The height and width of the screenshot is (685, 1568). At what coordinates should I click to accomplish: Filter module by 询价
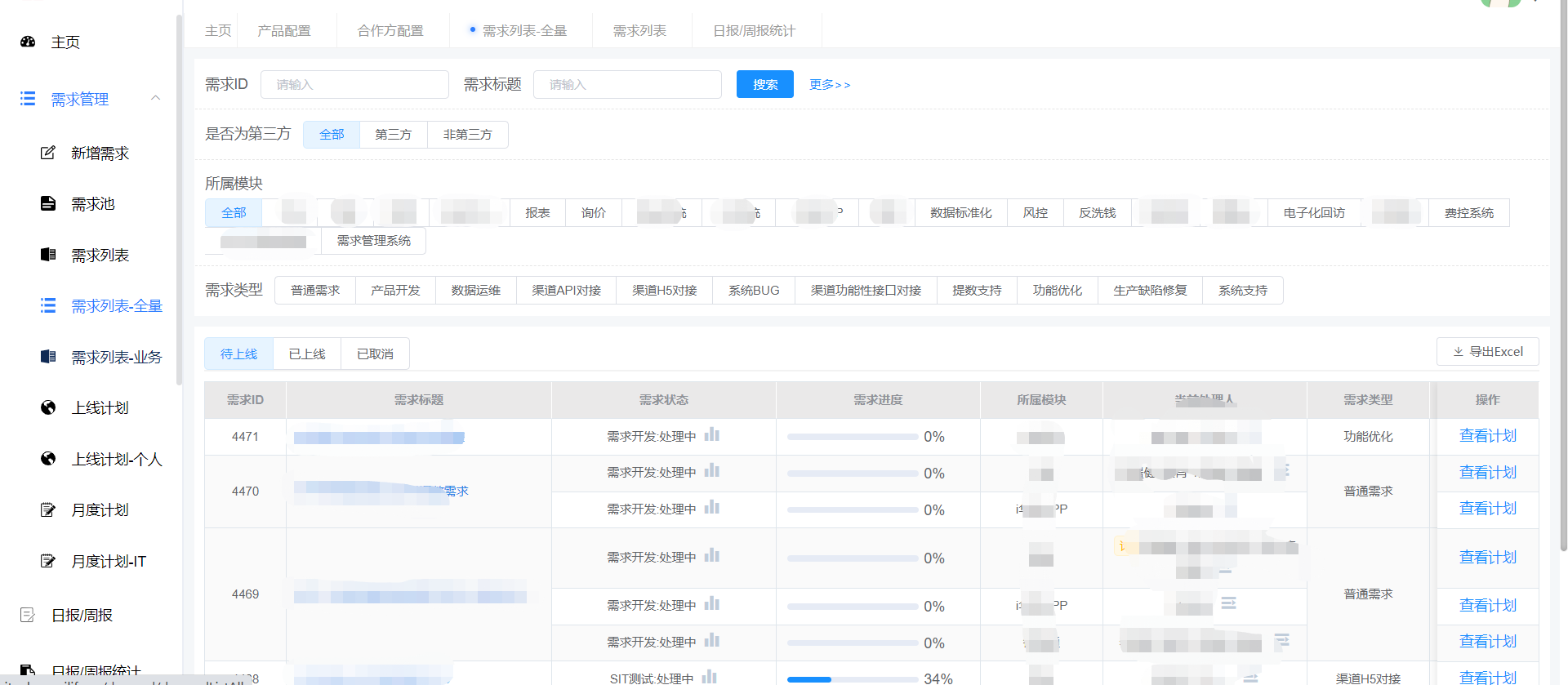[594, 213]
